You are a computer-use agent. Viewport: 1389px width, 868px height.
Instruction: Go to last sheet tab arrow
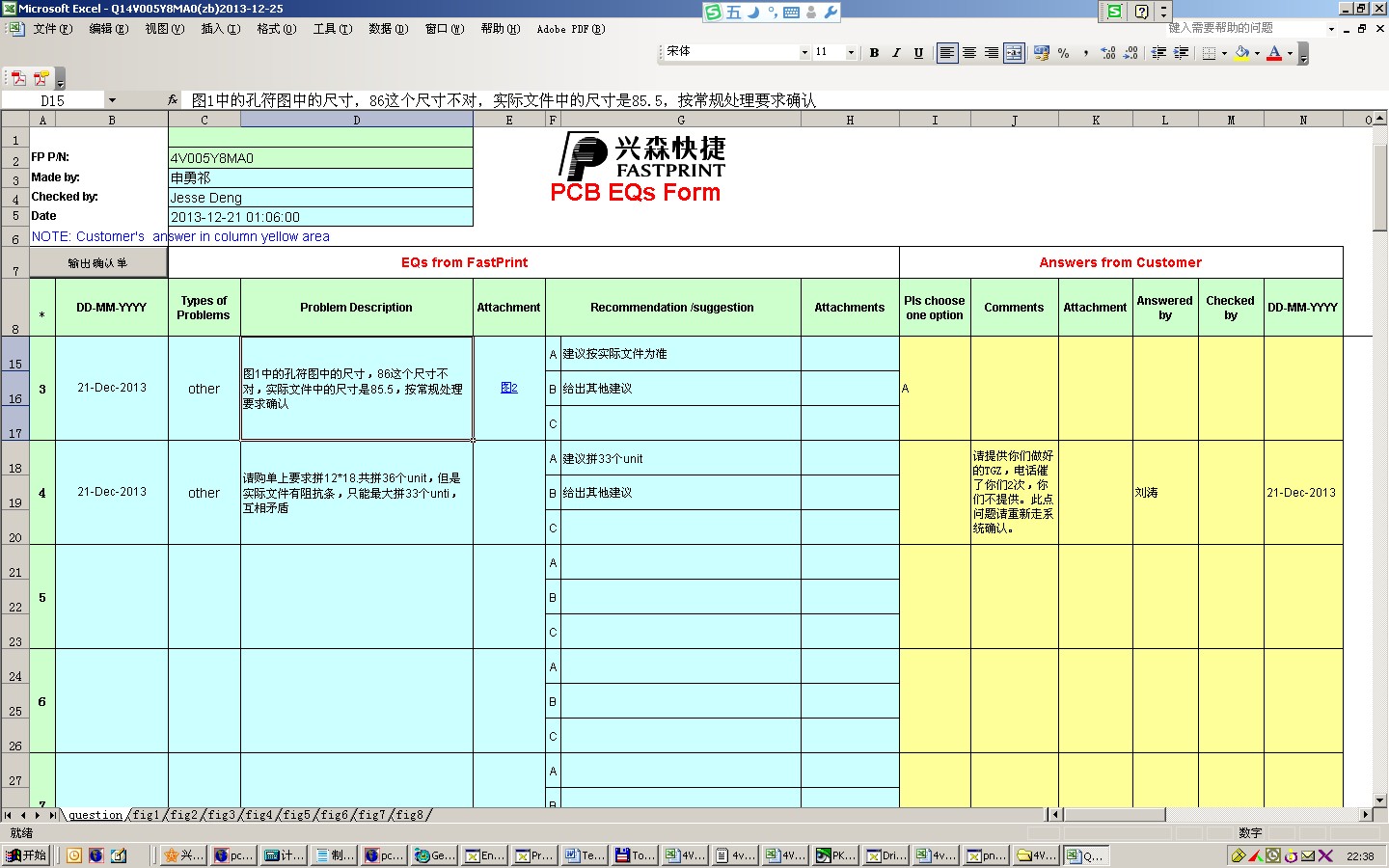click(52, 815)
